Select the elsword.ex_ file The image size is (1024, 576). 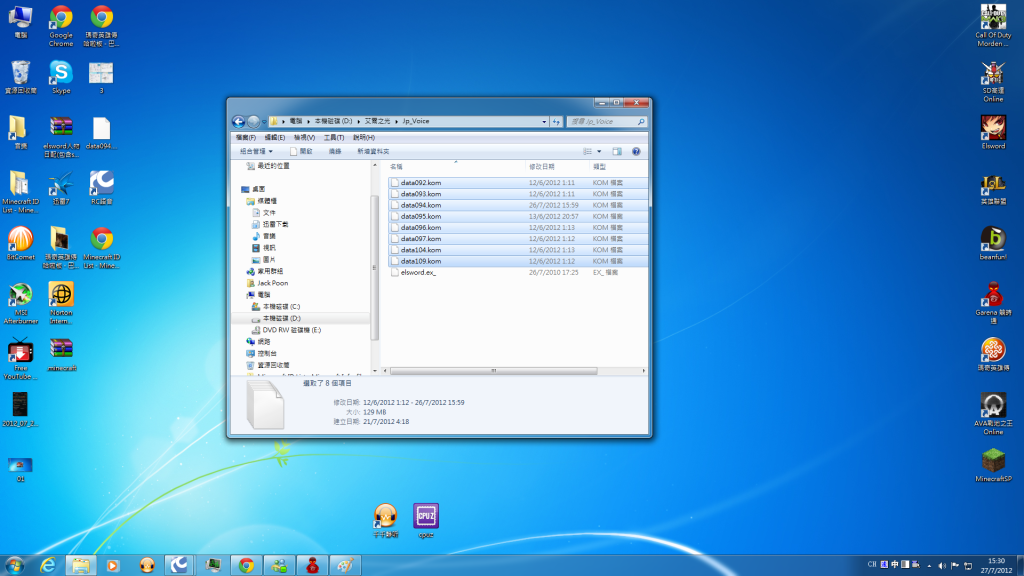point(418,272)
